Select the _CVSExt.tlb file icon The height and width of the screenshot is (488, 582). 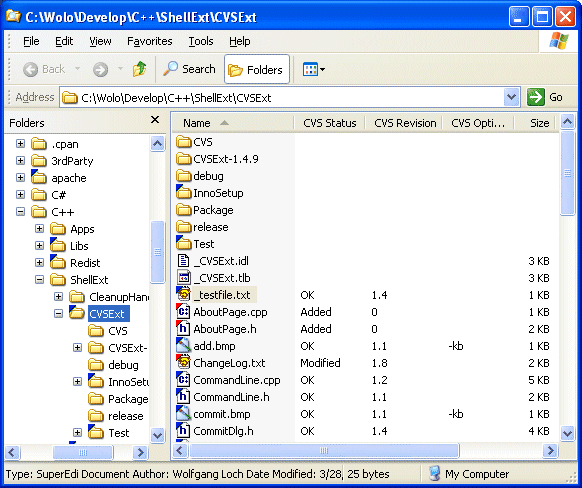183,278
